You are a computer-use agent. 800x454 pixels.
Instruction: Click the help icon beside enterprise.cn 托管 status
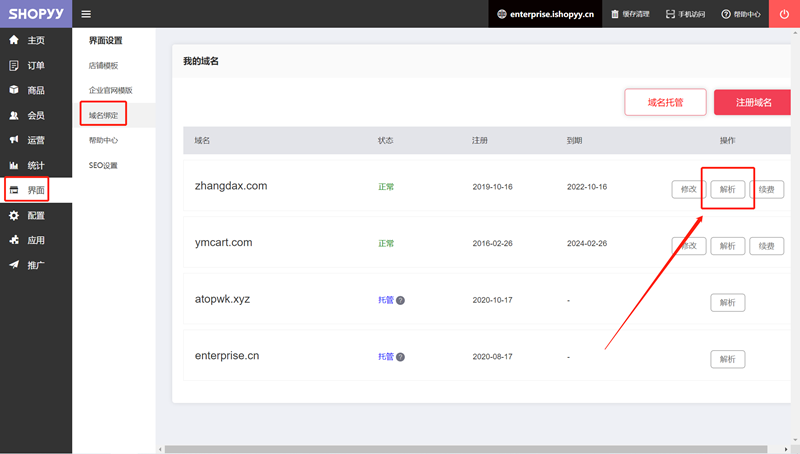401,357
